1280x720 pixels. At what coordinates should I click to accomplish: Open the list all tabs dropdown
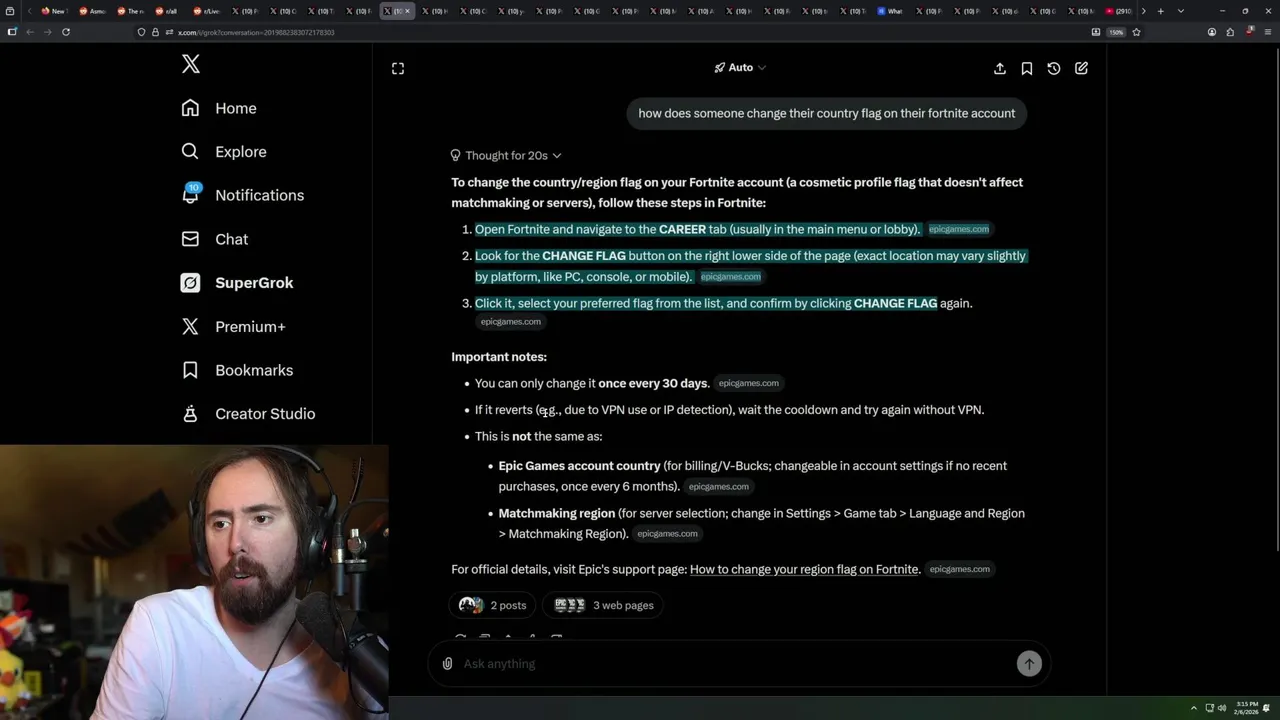(1181, 11)
